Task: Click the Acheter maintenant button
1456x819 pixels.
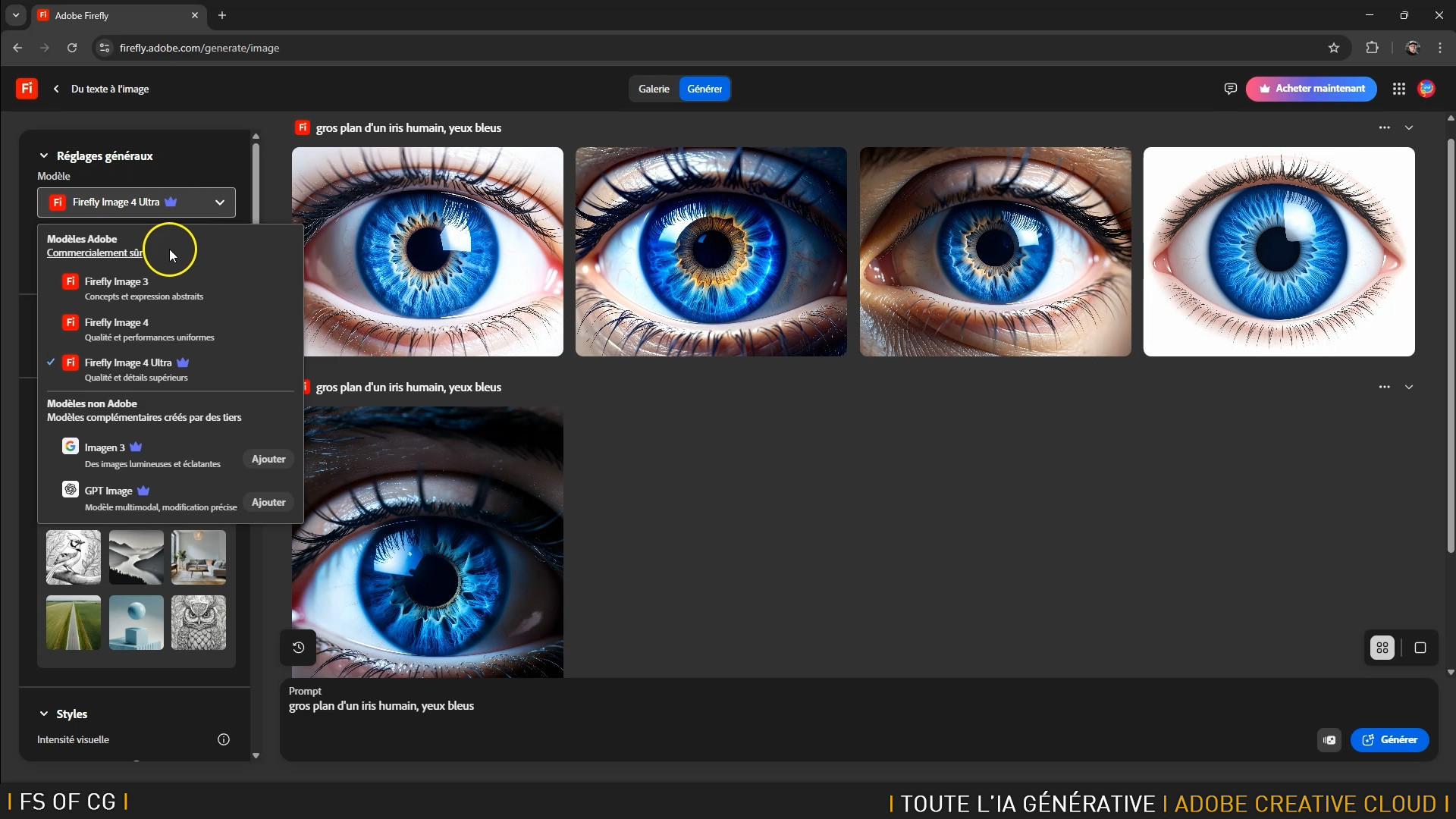Action: click(1311, 89)
